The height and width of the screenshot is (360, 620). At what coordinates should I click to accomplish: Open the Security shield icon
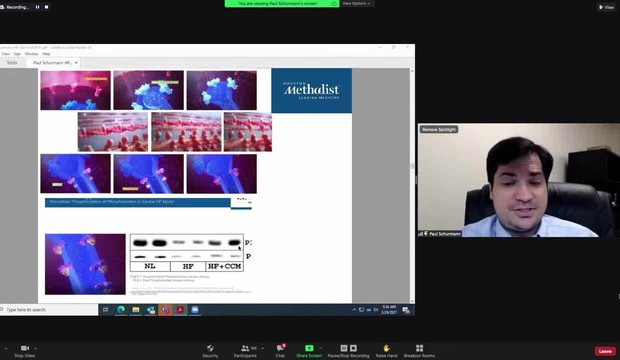point(210,348)
